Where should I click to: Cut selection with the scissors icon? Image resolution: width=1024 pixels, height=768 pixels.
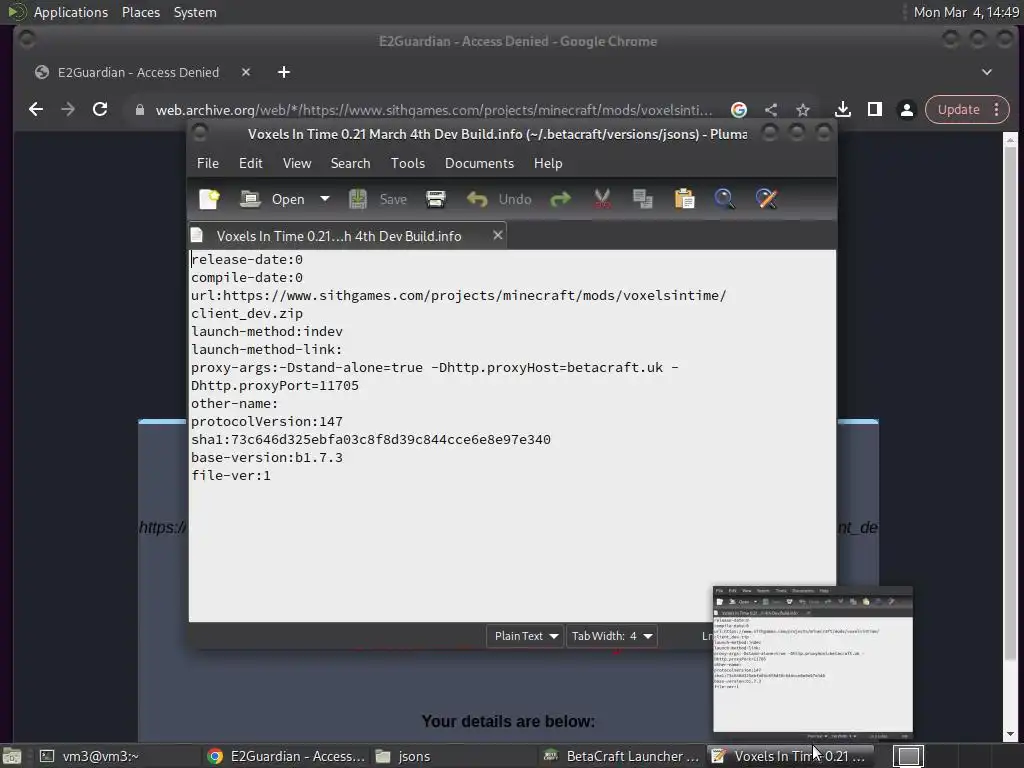[602, 199]
